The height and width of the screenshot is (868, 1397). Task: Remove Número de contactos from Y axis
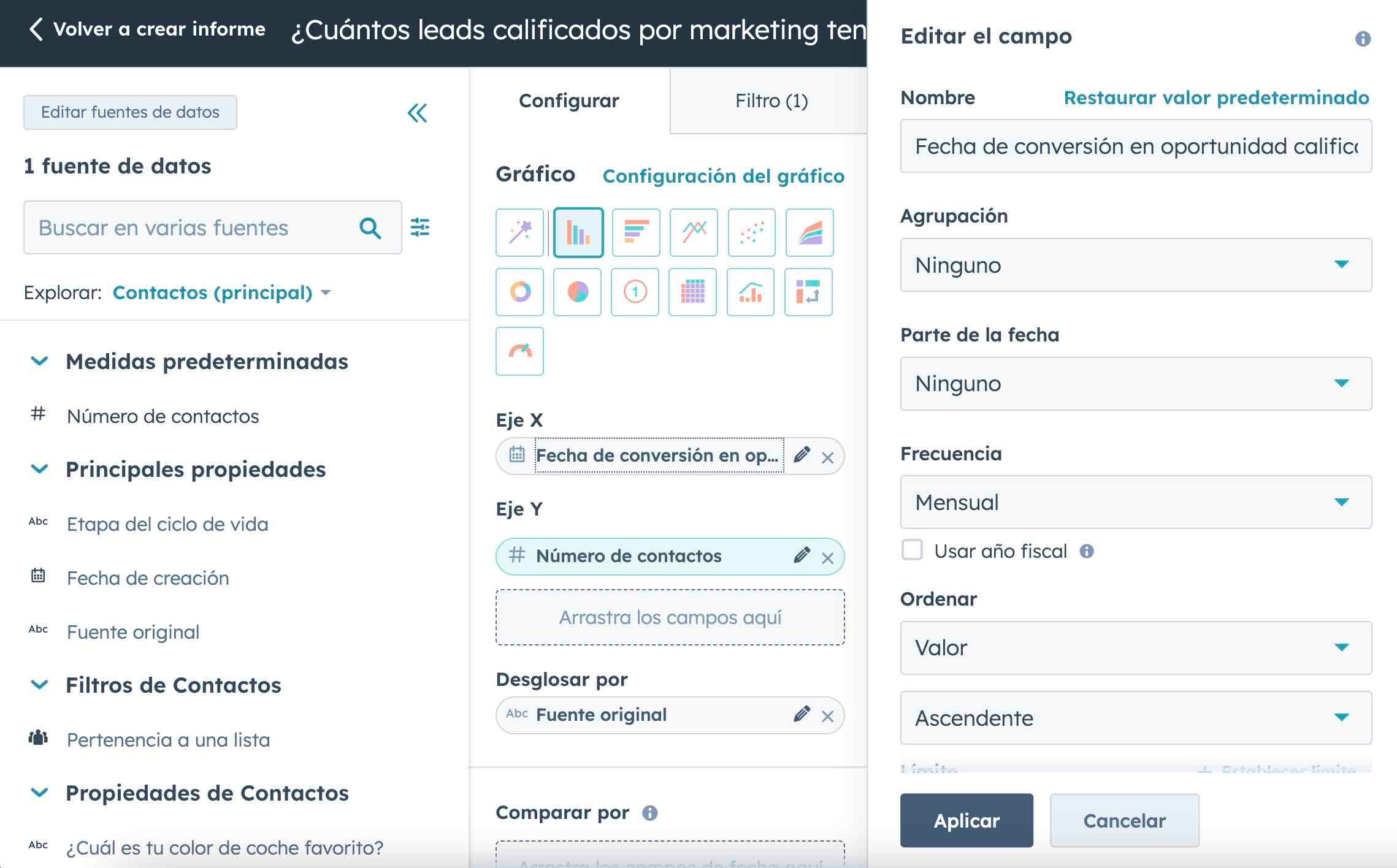(827, 558)
